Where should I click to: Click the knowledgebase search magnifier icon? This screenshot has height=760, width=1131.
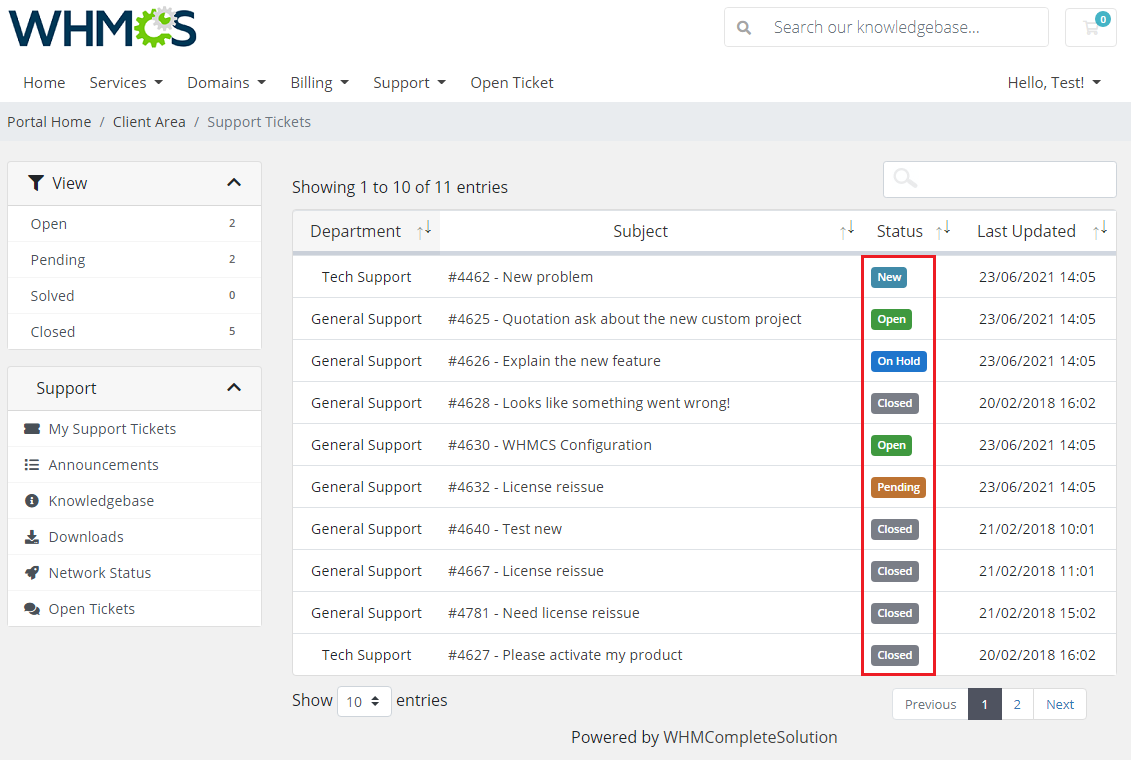coord(744,27)
